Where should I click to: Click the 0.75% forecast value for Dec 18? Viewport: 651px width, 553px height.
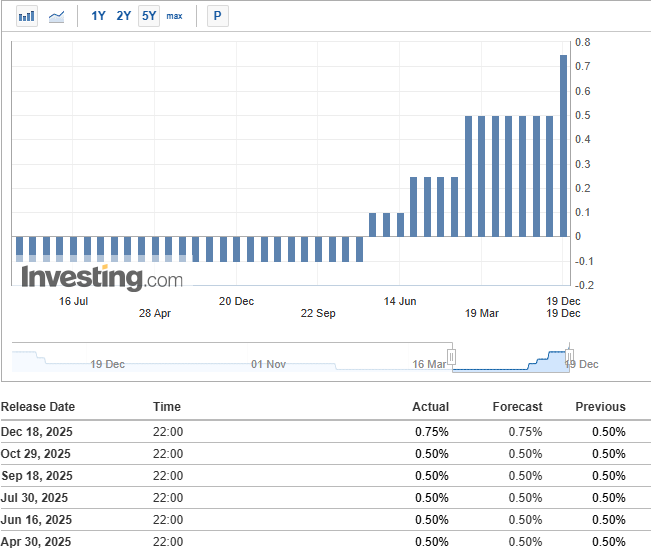(525, 432)
